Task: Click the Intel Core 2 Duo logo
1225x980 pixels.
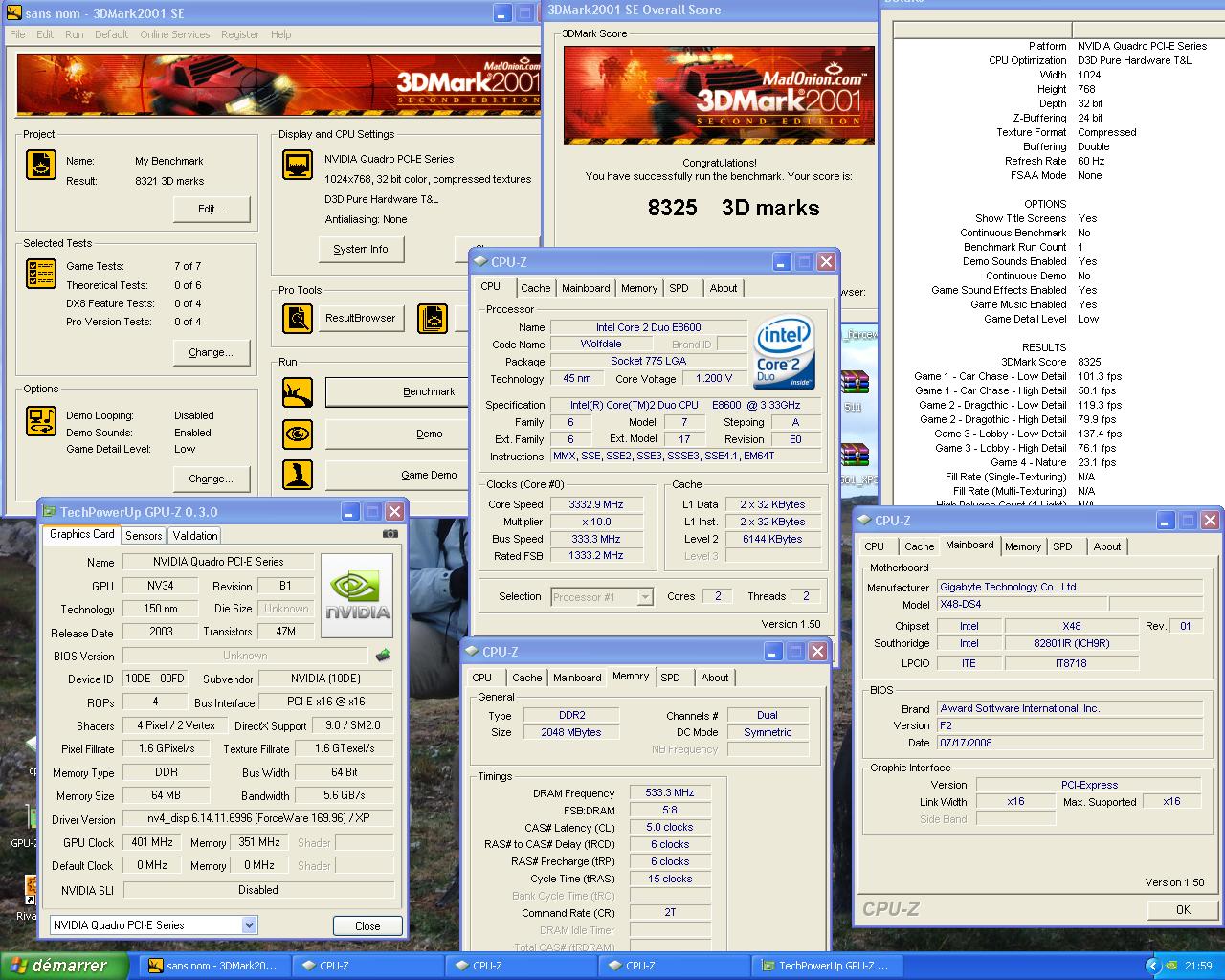Action: pyautogui.click(x=785, y=351)
